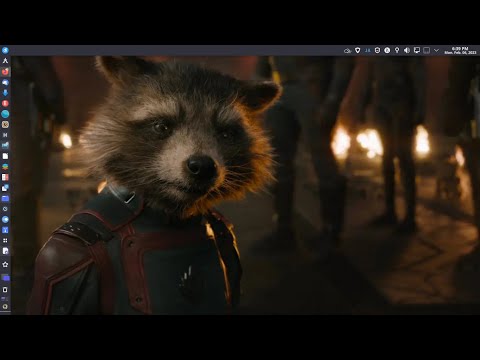The image size is (480, 360).
Task: Open the red circular dock icon
Action: pos(5,103)
